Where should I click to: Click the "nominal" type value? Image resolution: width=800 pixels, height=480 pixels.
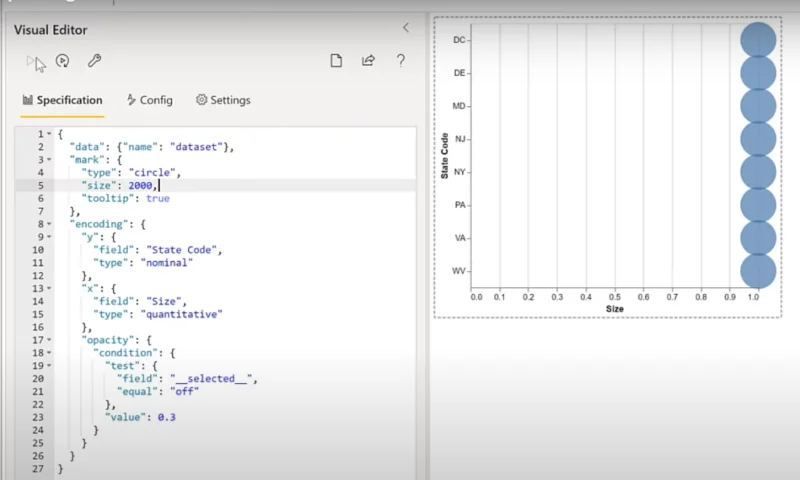(x=167, y=263)
